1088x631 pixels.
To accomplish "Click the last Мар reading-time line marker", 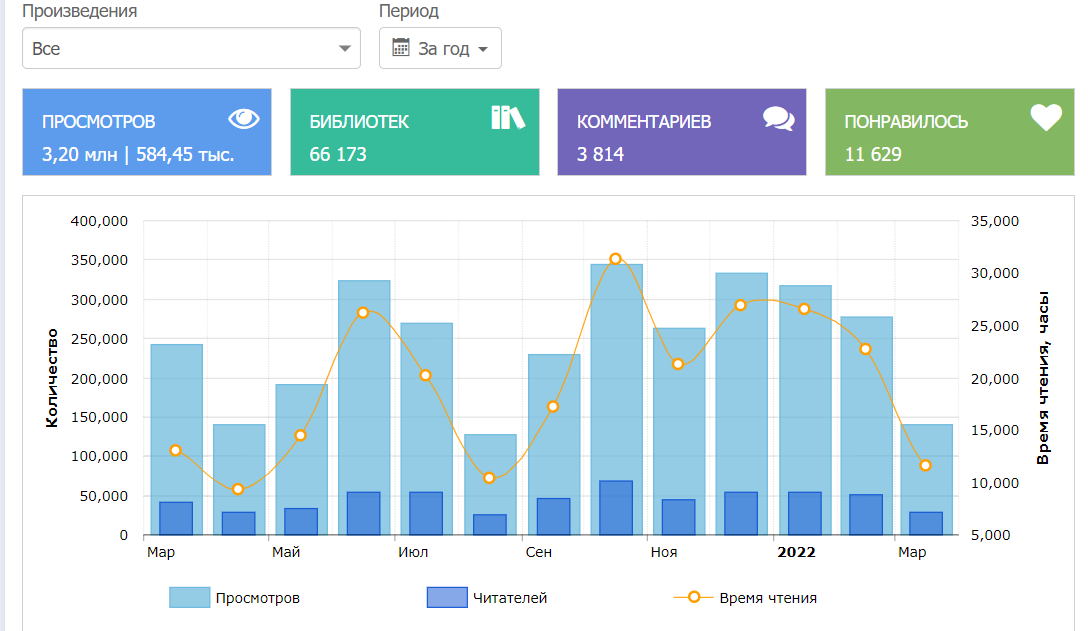I will [926, 465].
